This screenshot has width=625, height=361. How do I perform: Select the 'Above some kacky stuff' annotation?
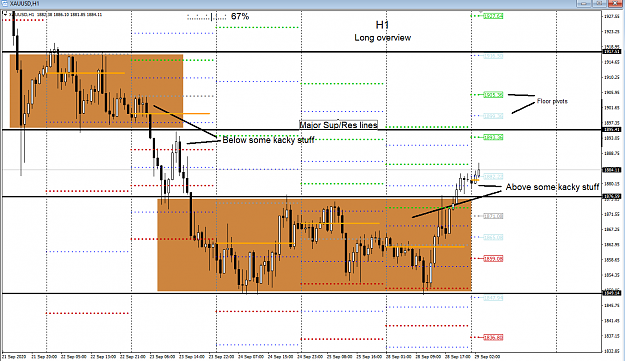click(x=552, y=187)
